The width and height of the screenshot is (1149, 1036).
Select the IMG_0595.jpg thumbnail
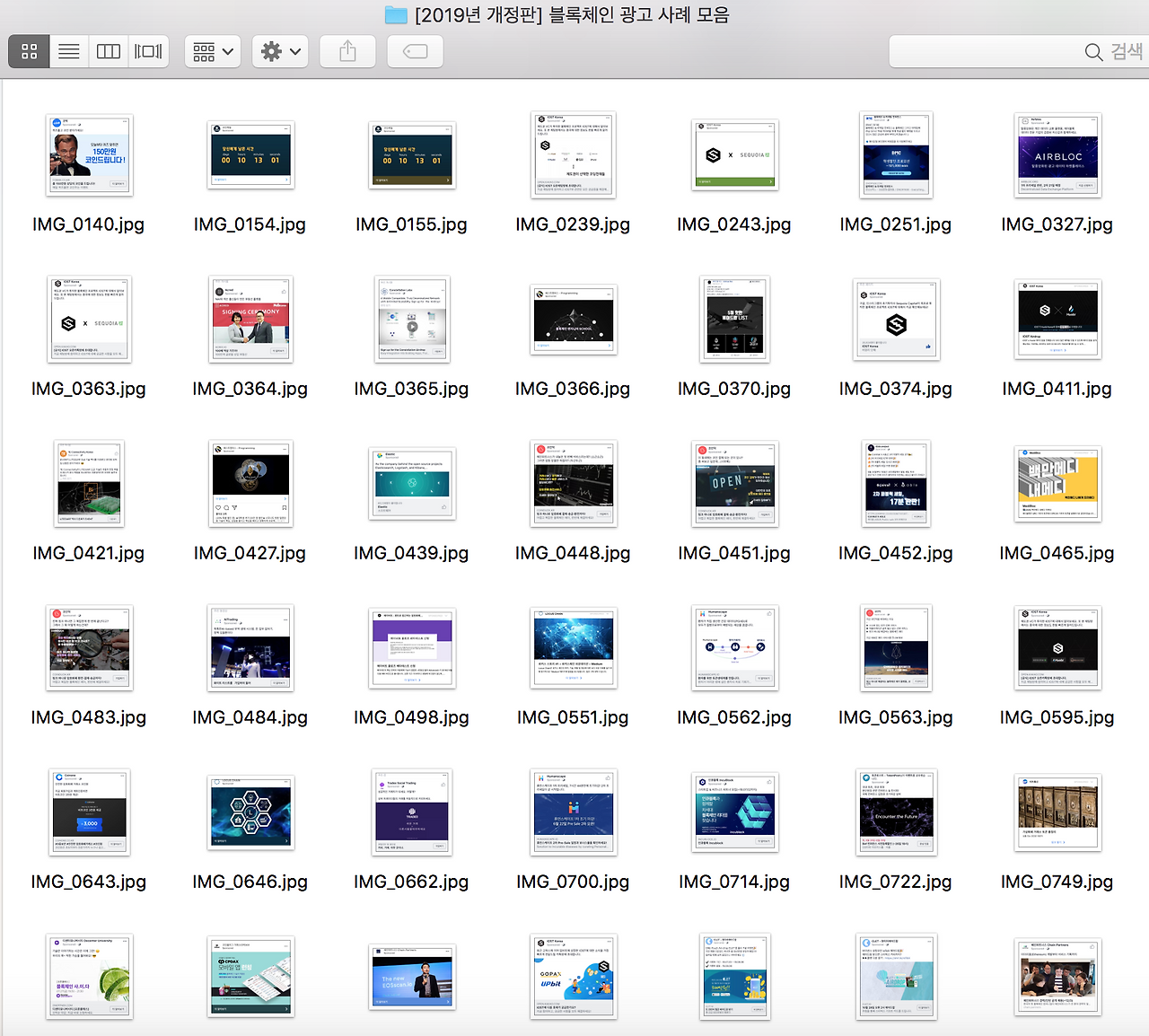pyautogui.click(x=1057, y=647)
